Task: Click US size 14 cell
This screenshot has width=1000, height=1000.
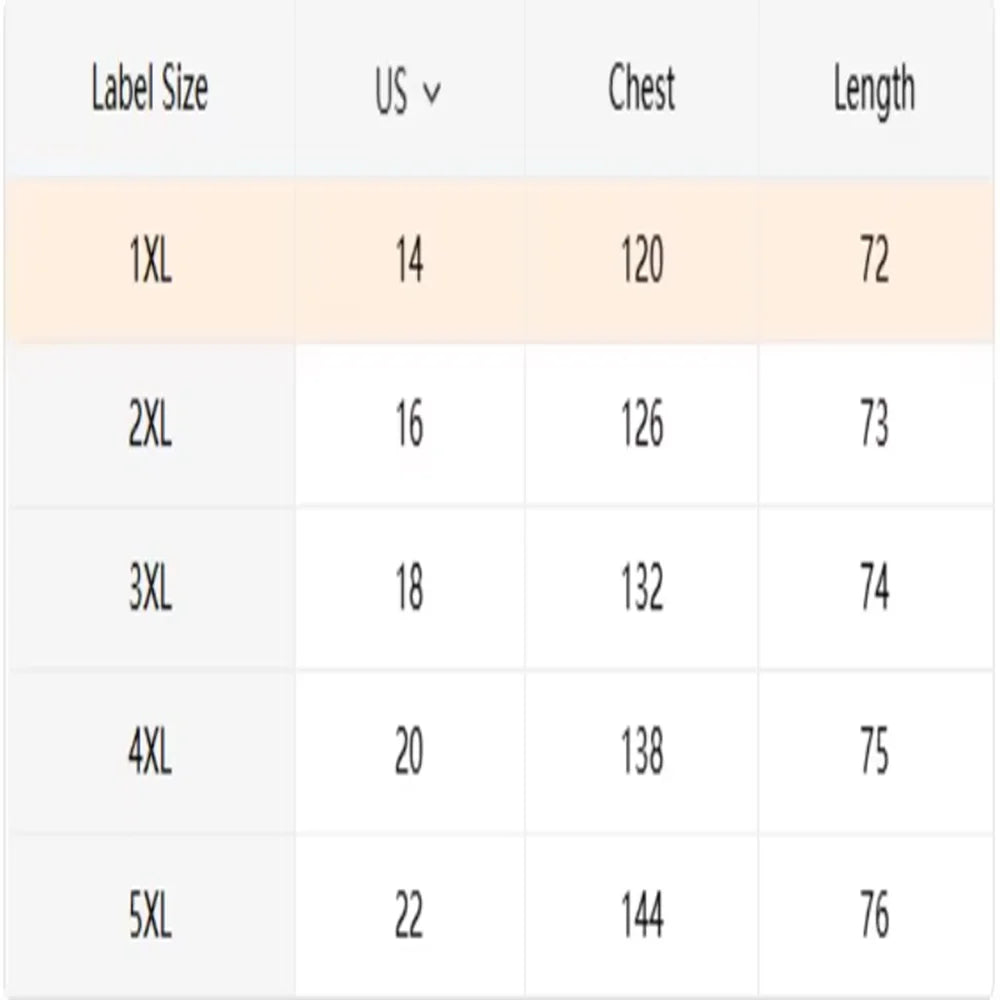Action: point(409,263)
